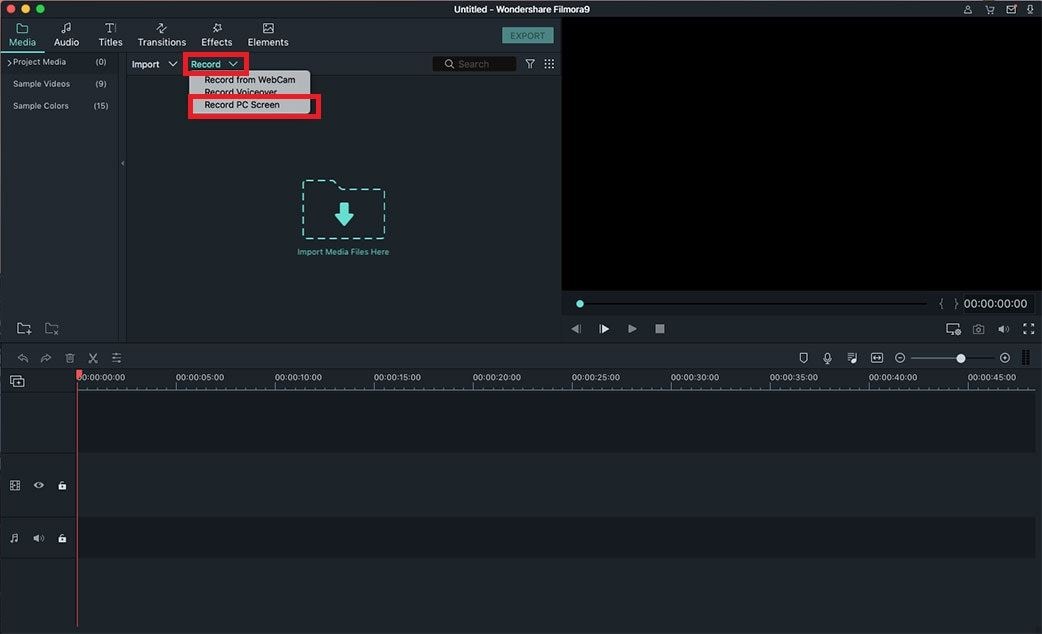1042x634 pixels.
Task: Jump to 00:00:20:00 on timeline ruler
Action: click(x=496, y=377)
